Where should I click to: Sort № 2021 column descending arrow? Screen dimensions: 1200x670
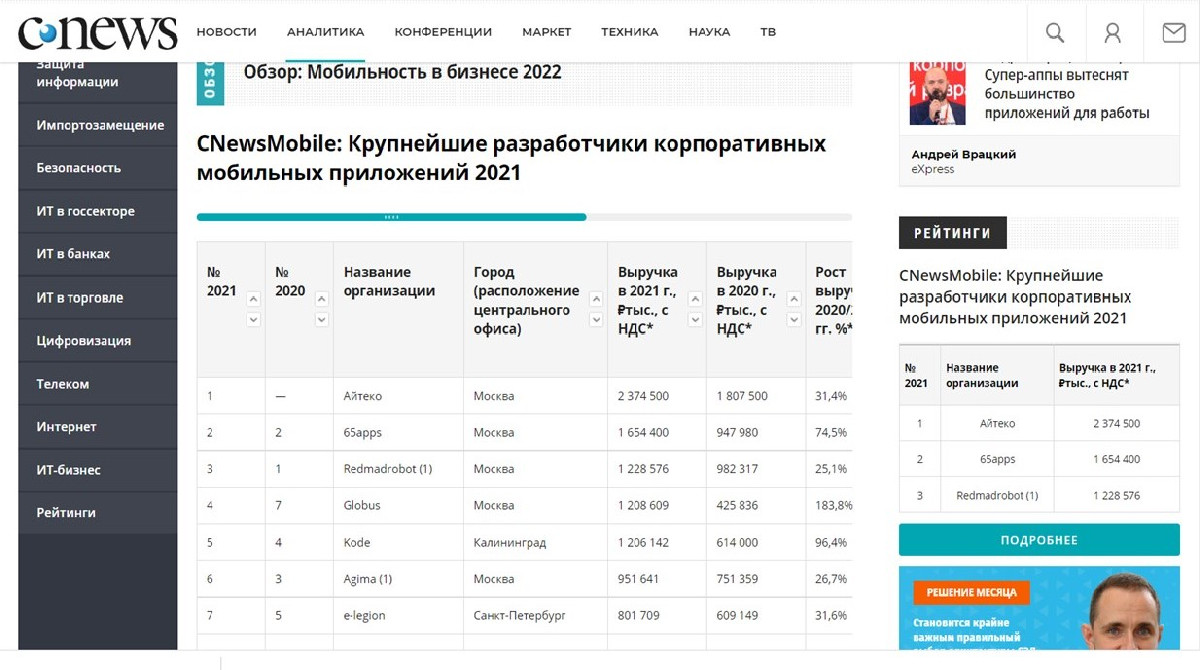pos(253,320)
